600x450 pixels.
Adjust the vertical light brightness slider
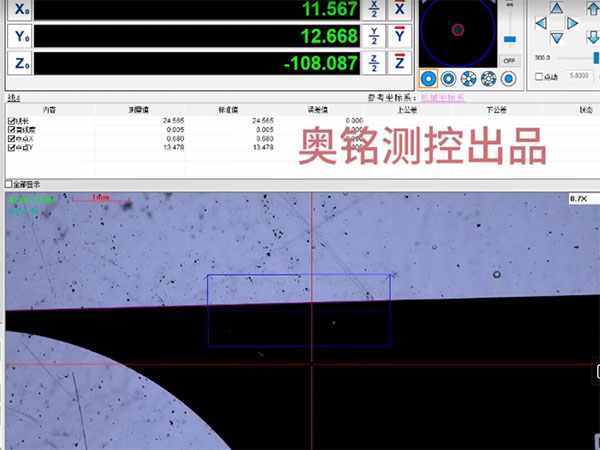tap(509, 38)
